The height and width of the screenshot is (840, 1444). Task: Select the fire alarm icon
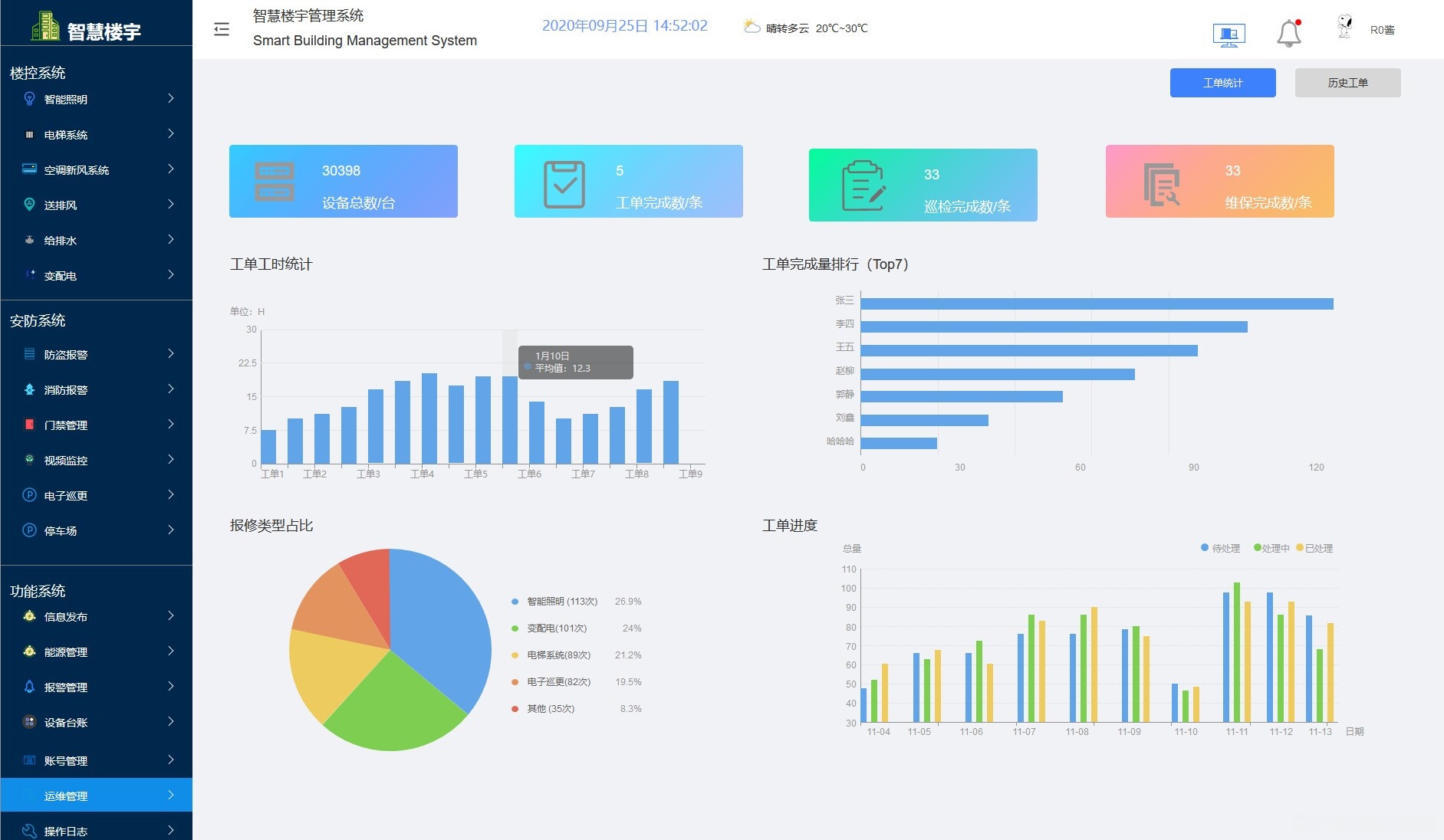(x=29, y=389)
